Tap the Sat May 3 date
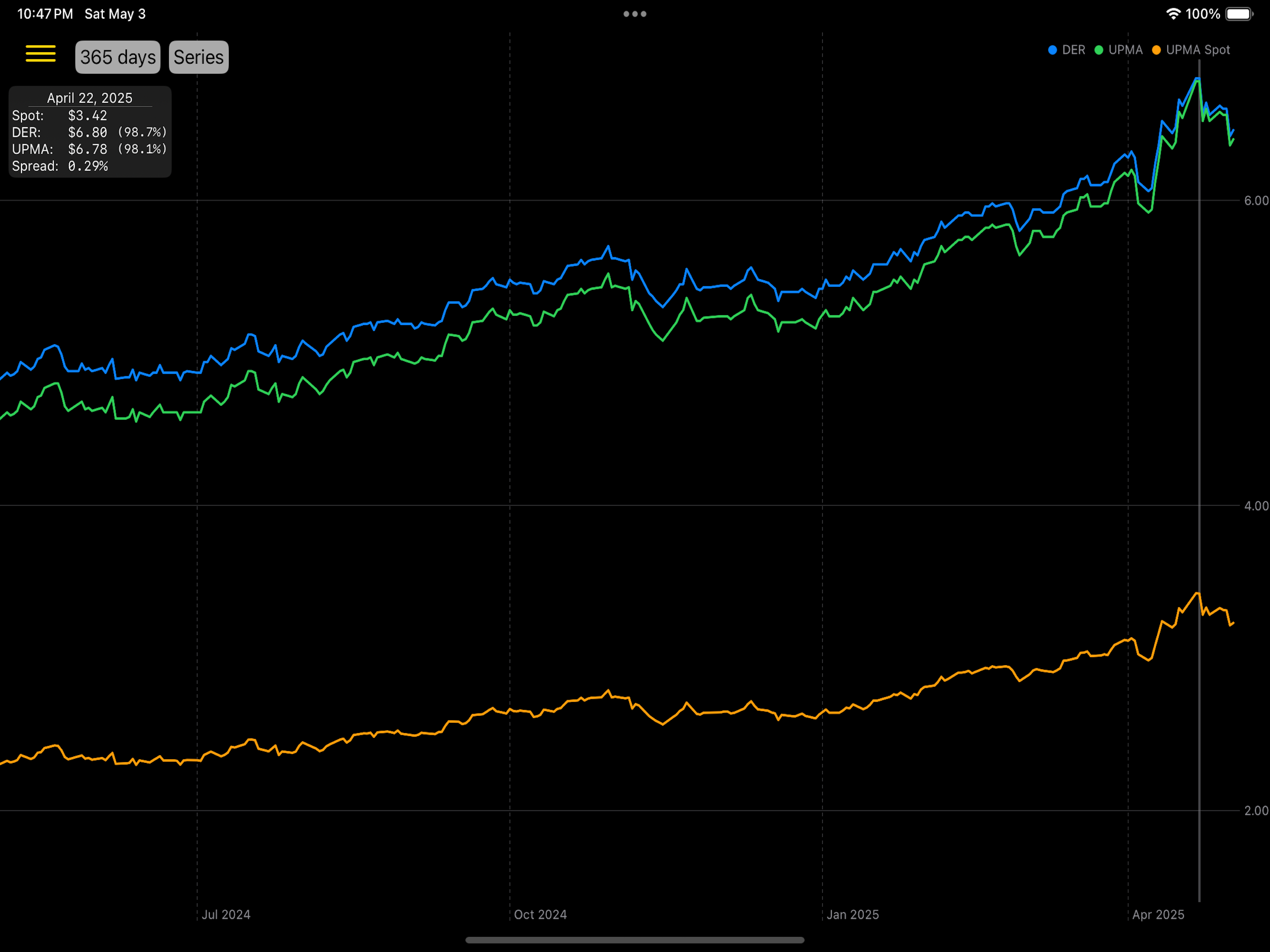Viewport: 1270px width, 952px height. point(115,14)
